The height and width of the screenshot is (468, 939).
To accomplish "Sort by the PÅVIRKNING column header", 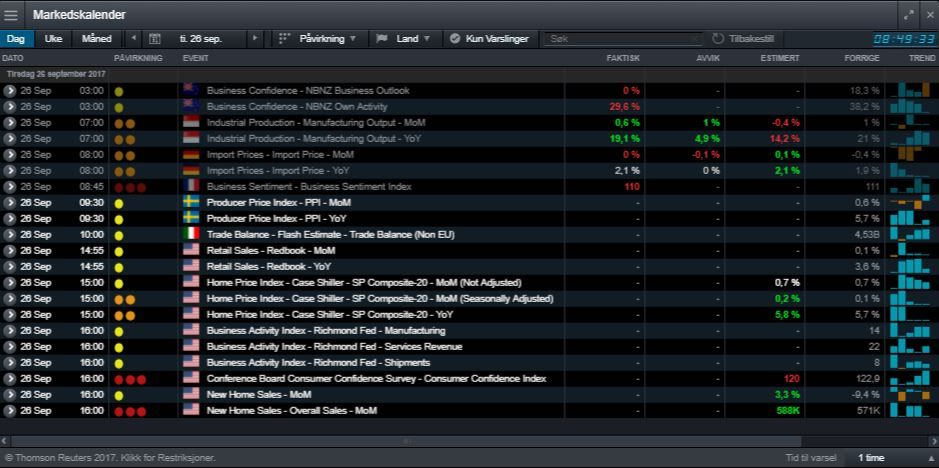I will tap(138, 58).
